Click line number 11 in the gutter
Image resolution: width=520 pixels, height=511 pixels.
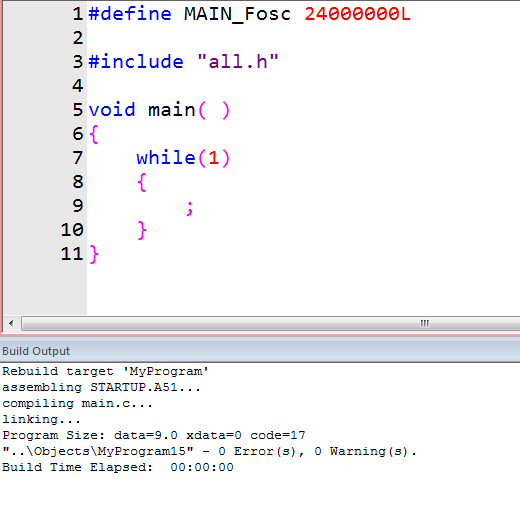coord(72,254)
